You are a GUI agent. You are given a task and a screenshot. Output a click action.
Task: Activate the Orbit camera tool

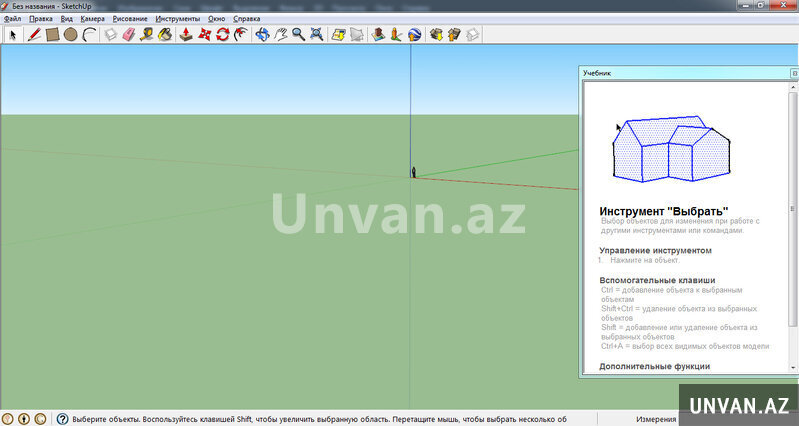[262, 34]
